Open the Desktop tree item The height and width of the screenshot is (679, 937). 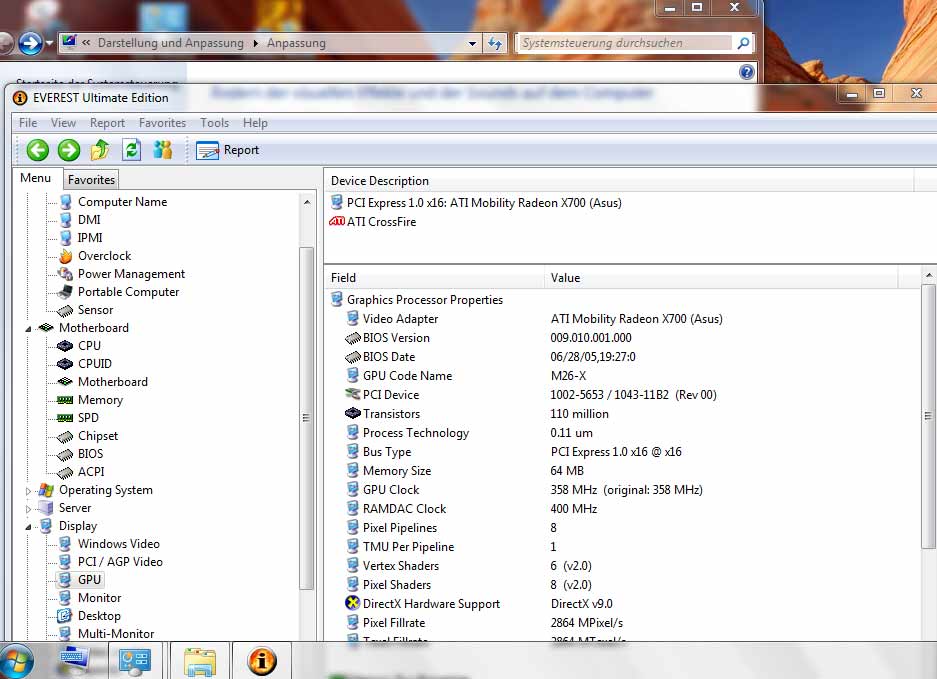(x=99, y=616)
